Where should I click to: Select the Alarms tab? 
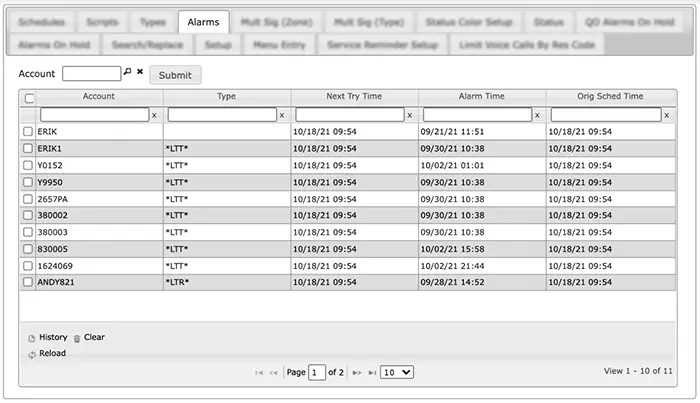coord(204,22)
